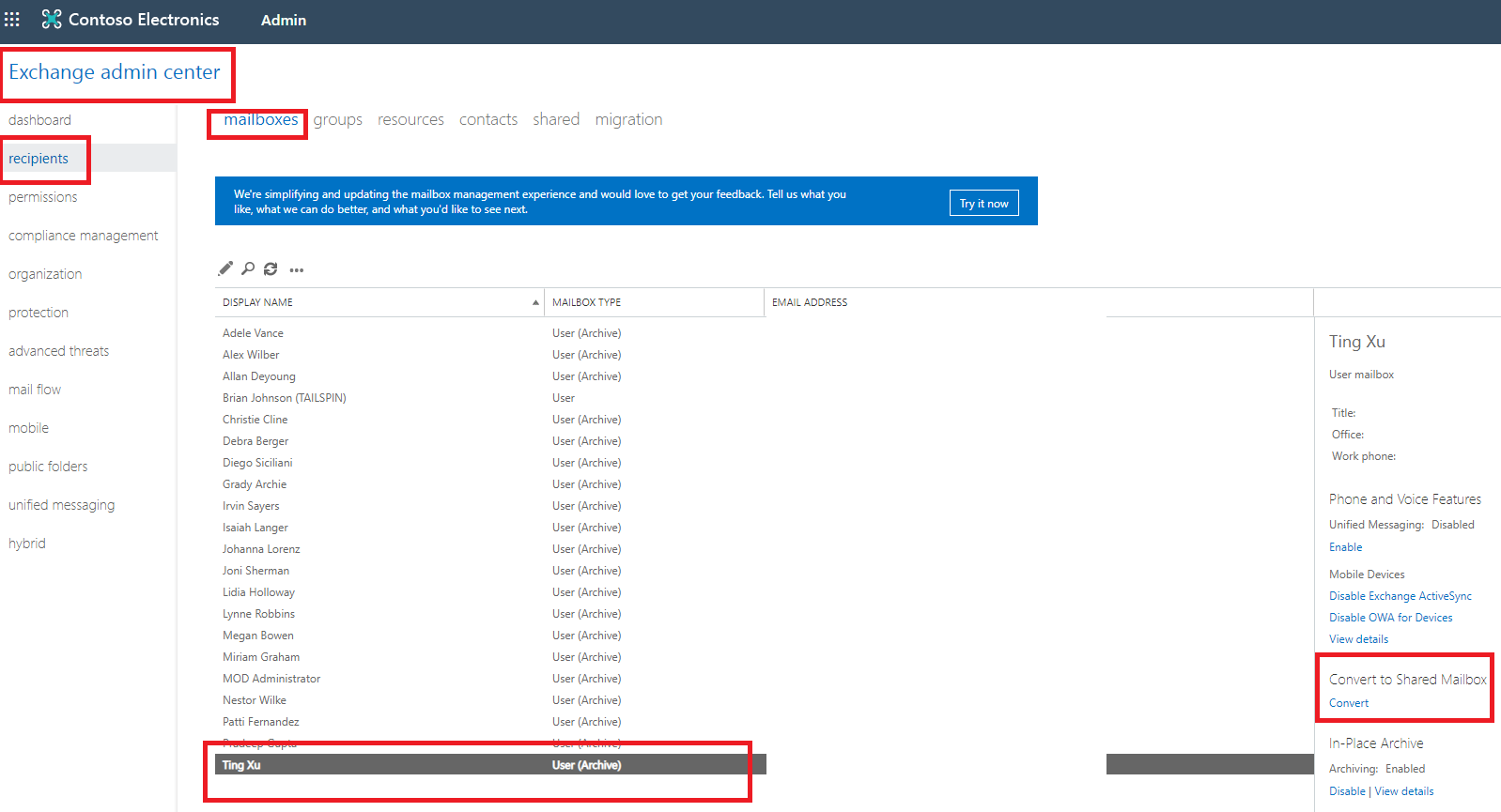Switch to the groups tab
1501x812 pixels.
click(338, 120)
